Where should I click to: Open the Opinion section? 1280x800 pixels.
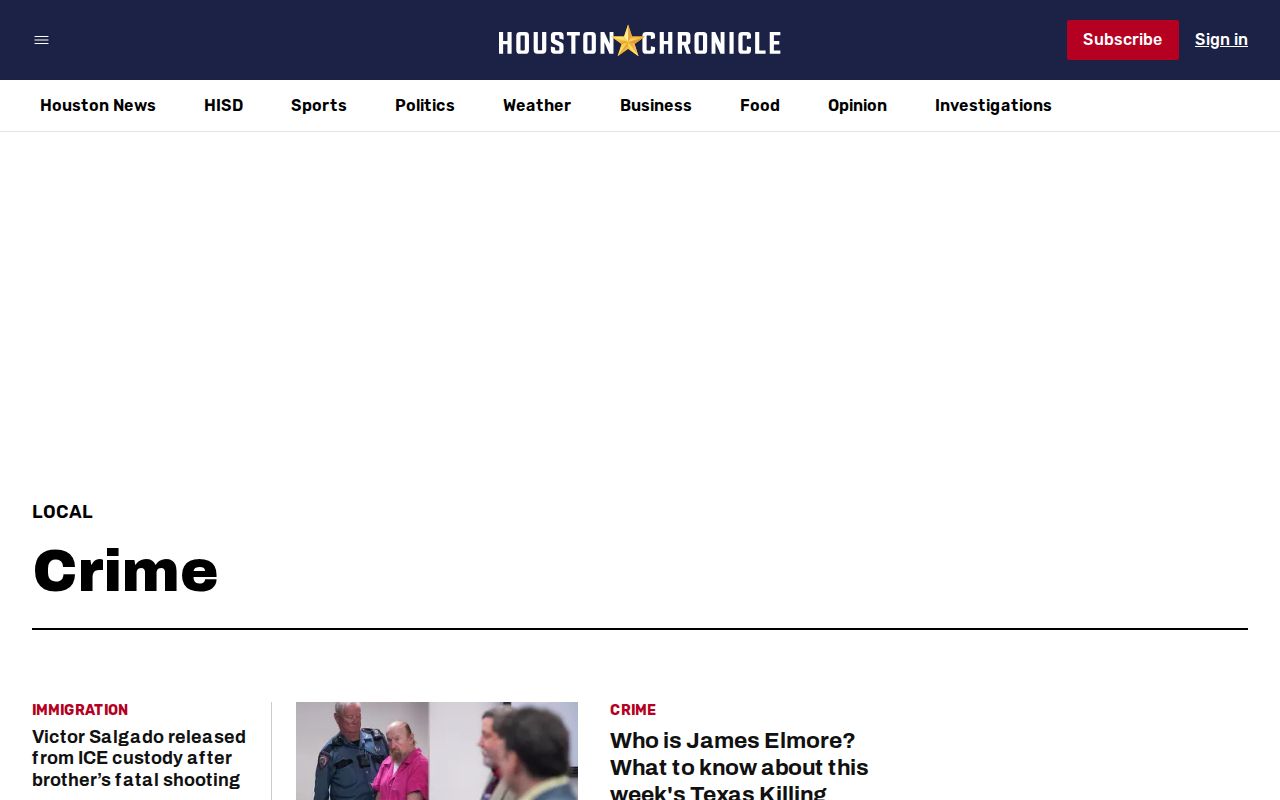857,105
